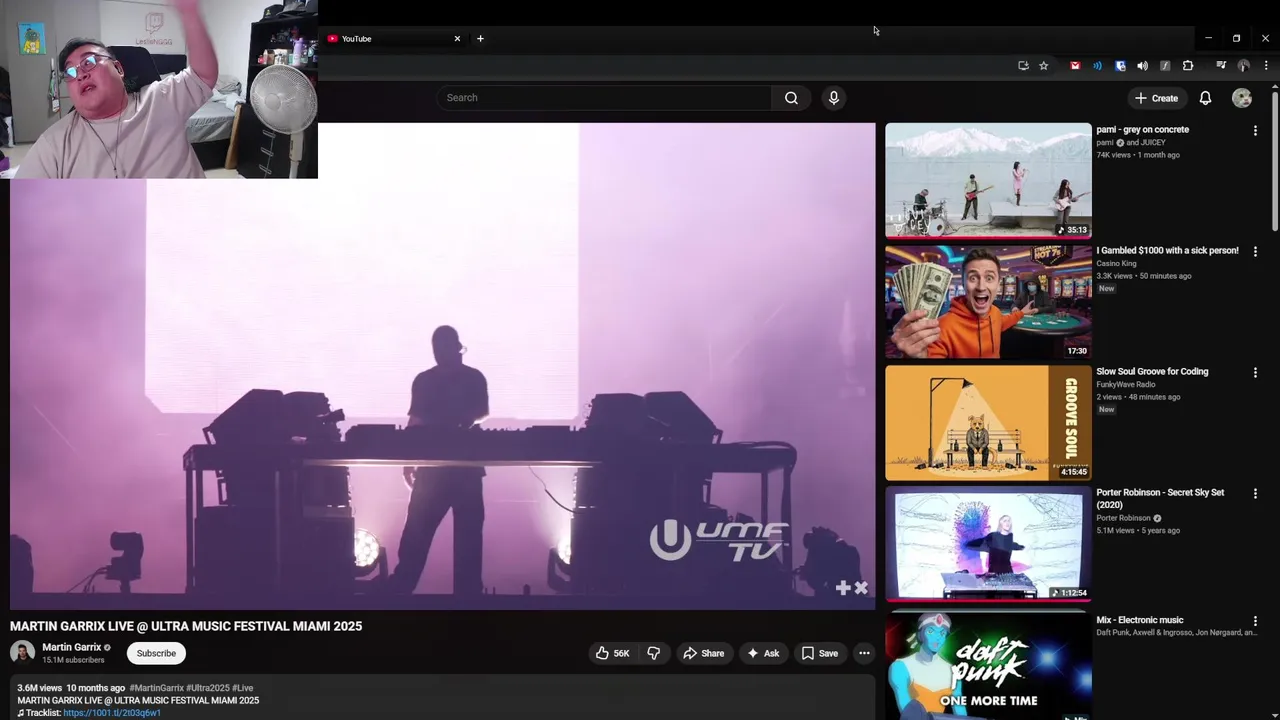Open the FunkyWave Radio channel name

point(1125,385)
